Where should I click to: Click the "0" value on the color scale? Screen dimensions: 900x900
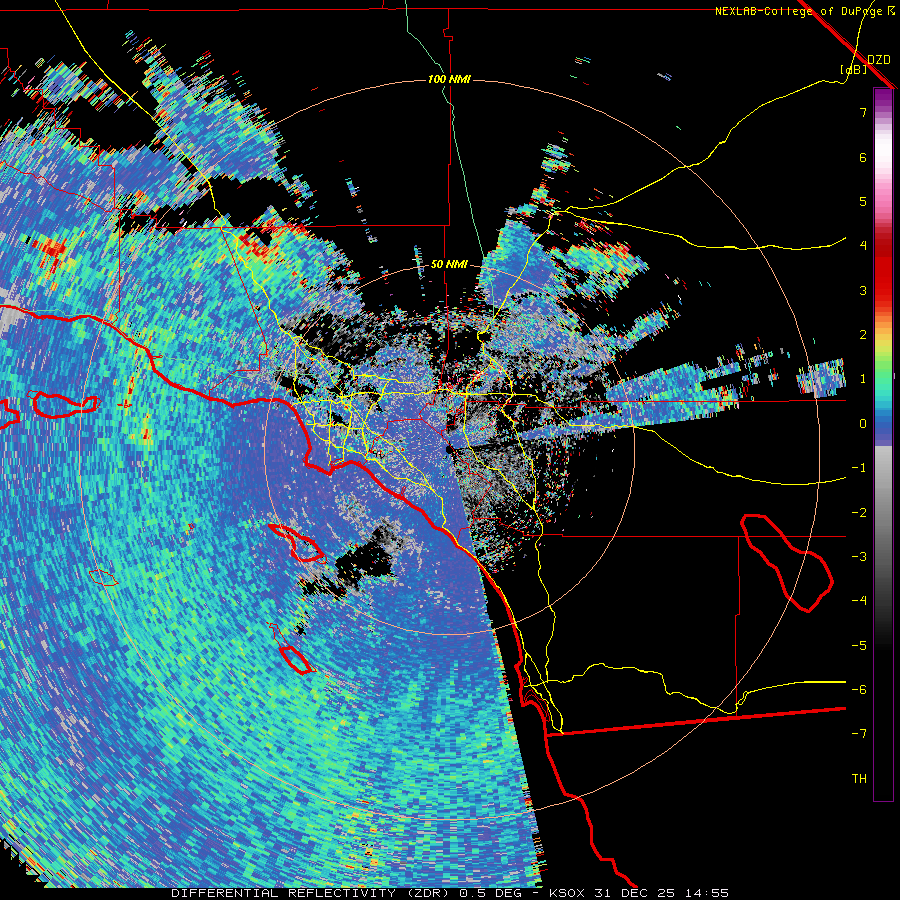point(863,424)
